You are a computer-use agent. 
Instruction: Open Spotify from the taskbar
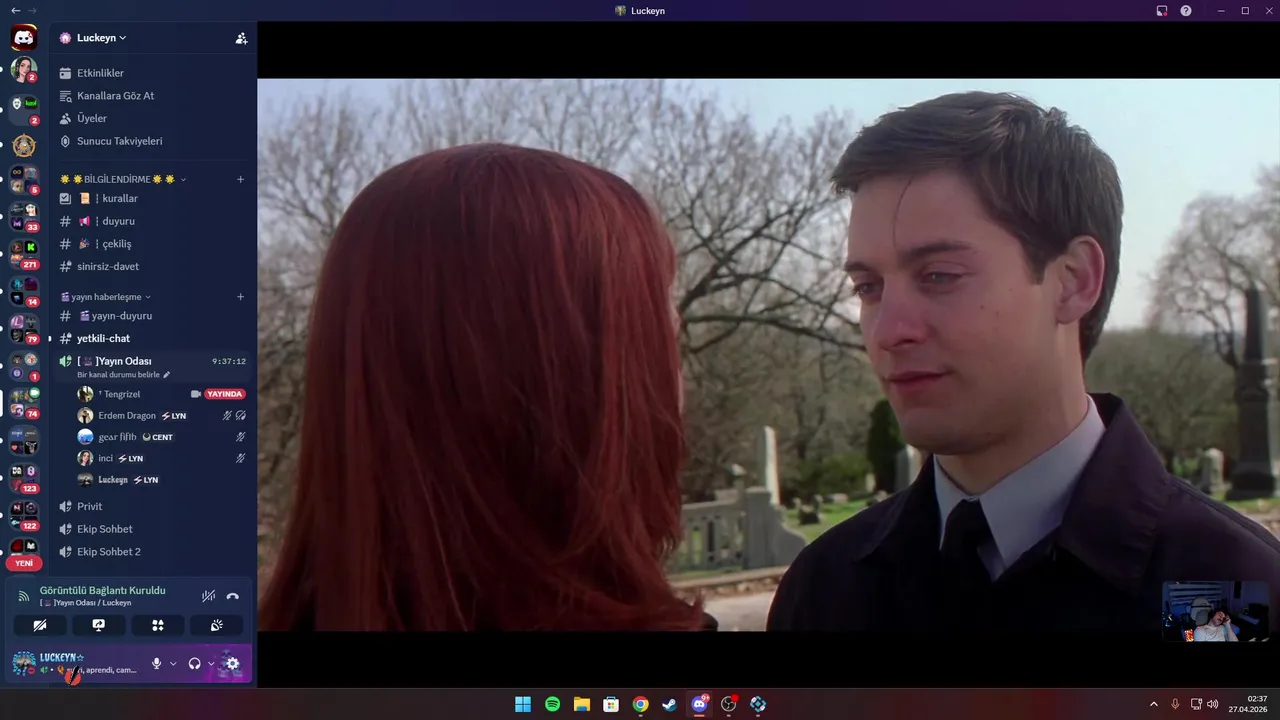pyautogui.click(x=552, y=704)
